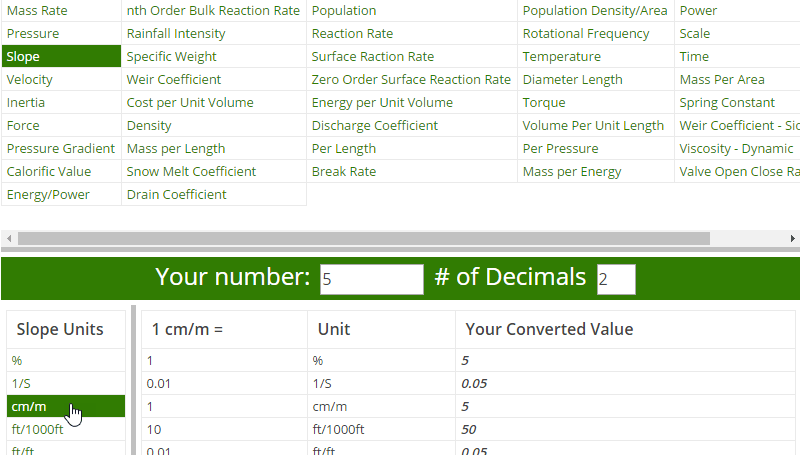
Task: Open Mass per Length category
Action: point(176,148)
